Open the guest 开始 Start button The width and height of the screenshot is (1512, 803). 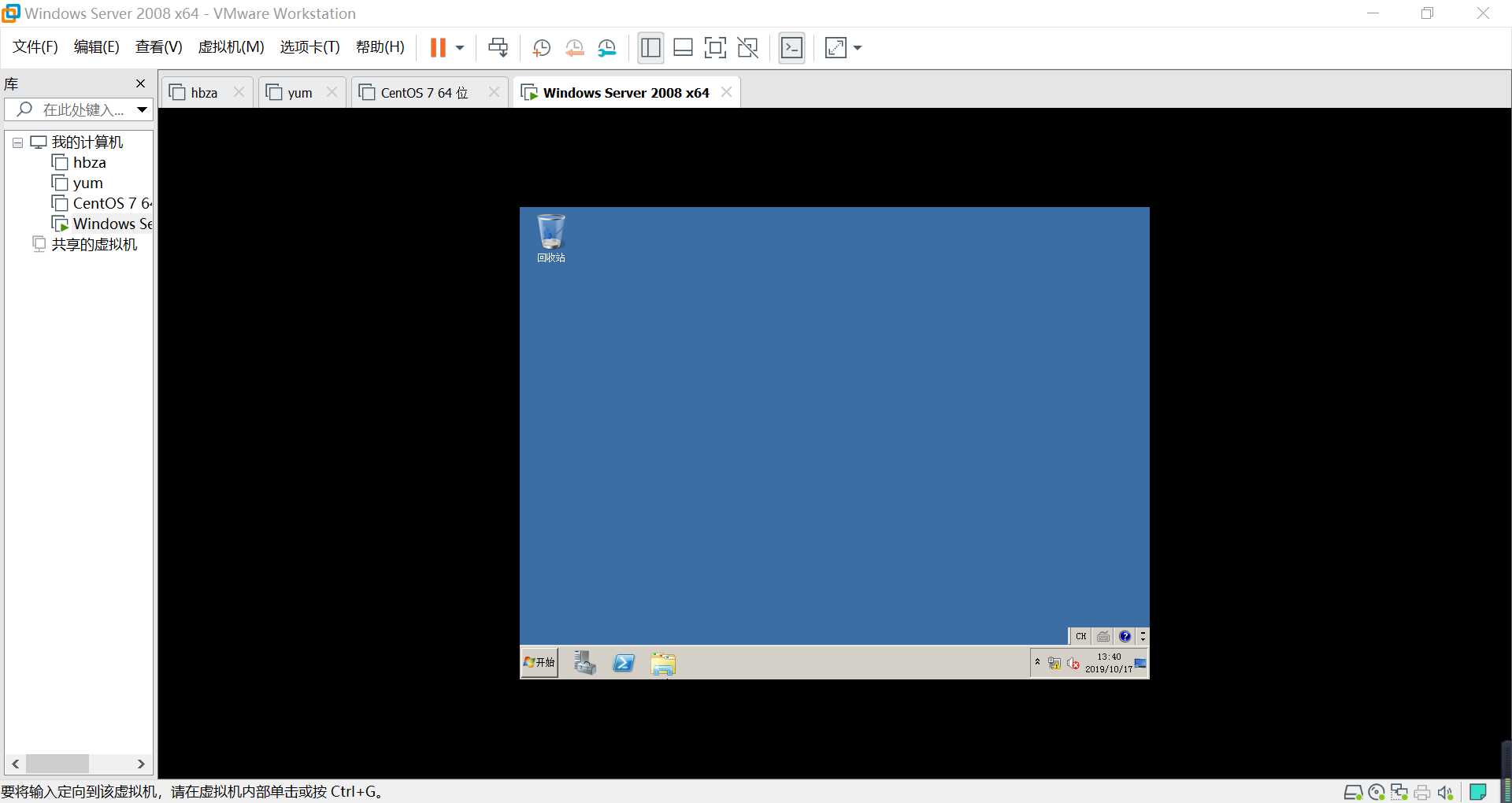coord(539,663)
